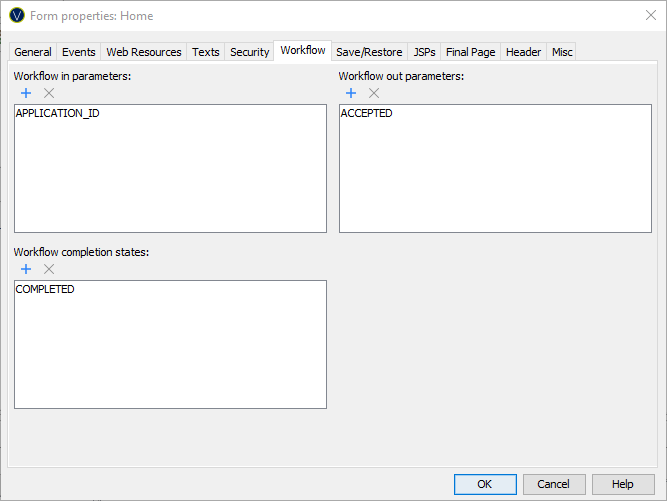Add a new workflow in parameter
This screenshot has width=667, height=501.
tap(26, 93)
